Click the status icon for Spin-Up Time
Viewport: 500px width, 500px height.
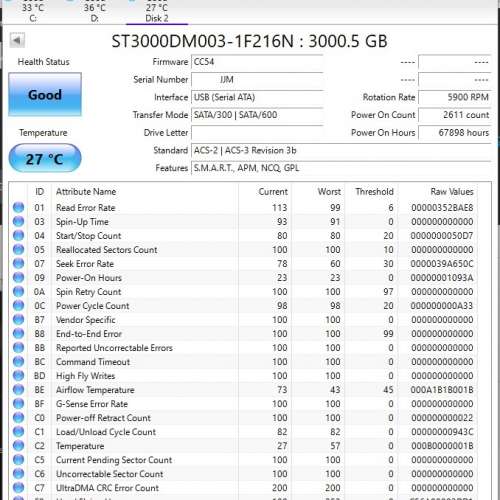19,221
